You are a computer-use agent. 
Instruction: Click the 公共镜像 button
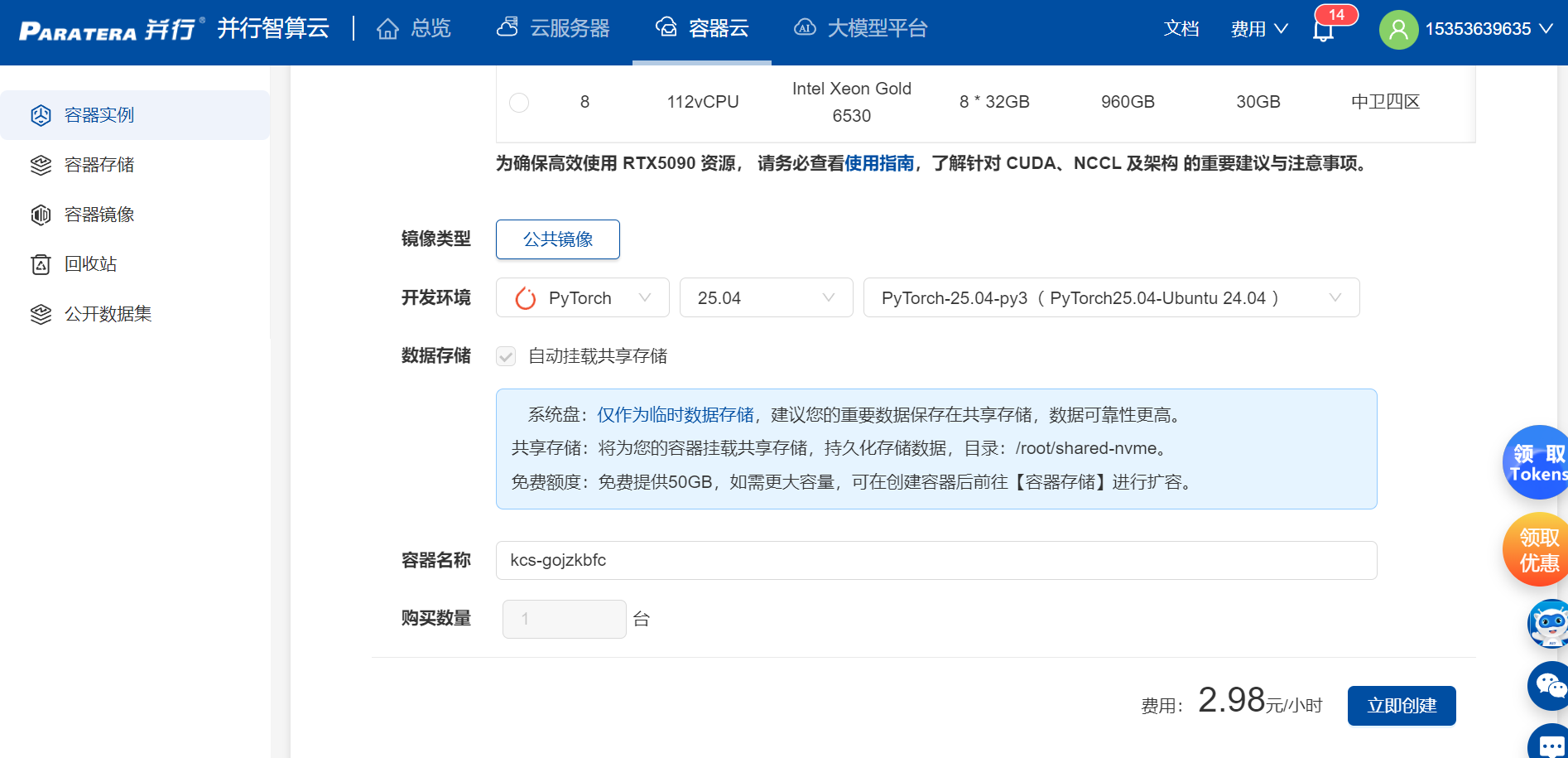point(558,239)
